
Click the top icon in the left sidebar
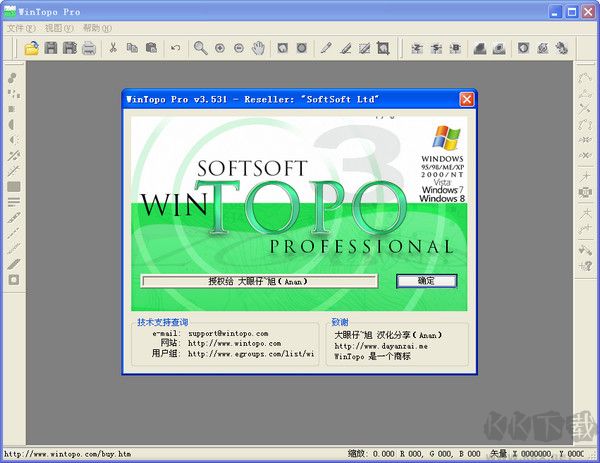(13, 78)
